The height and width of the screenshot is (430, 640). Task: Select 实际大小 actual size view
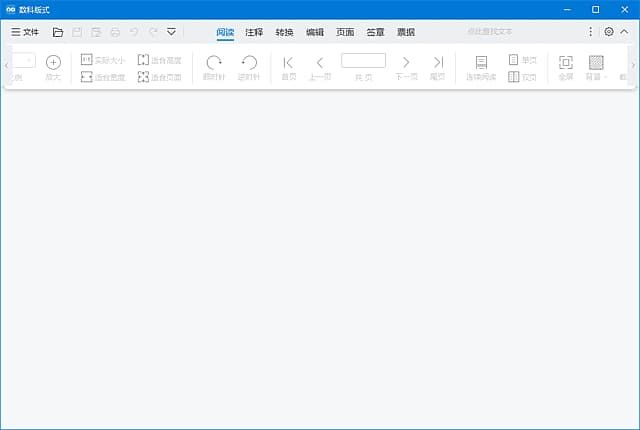point(103,60)
